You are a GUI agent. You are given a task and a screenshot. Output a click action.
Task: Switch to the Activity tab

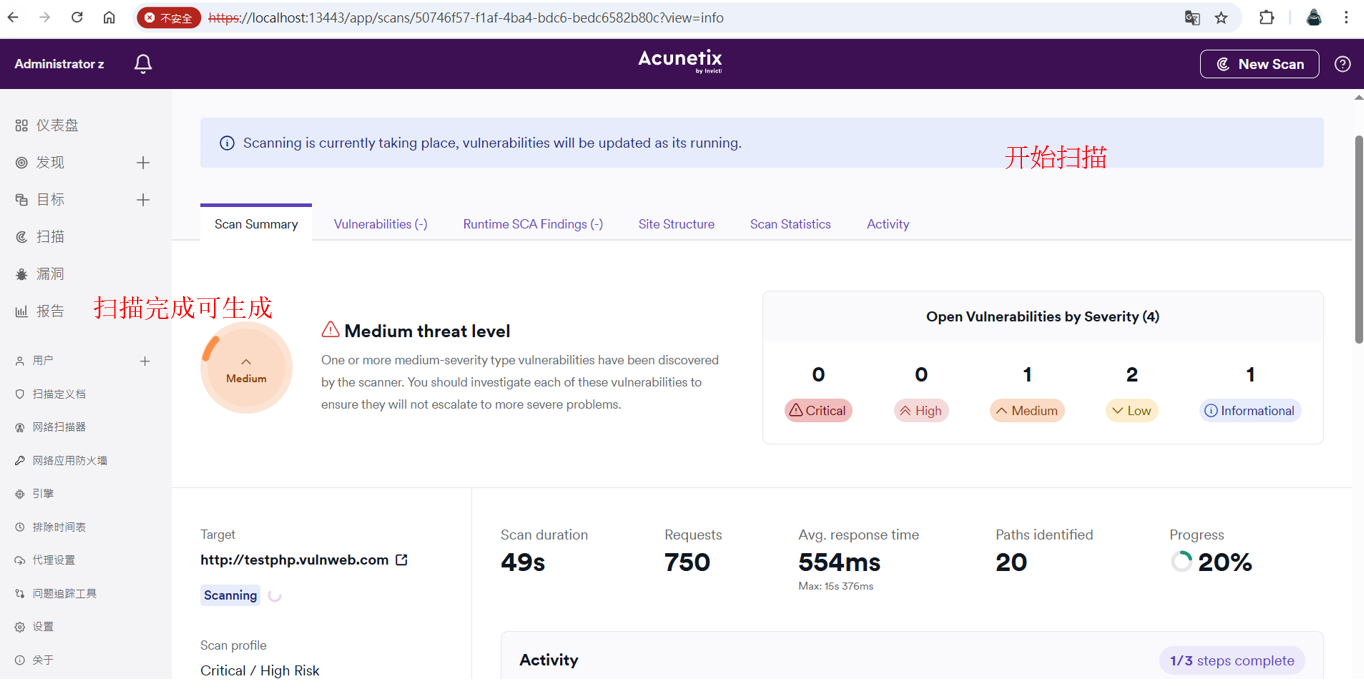888,224
